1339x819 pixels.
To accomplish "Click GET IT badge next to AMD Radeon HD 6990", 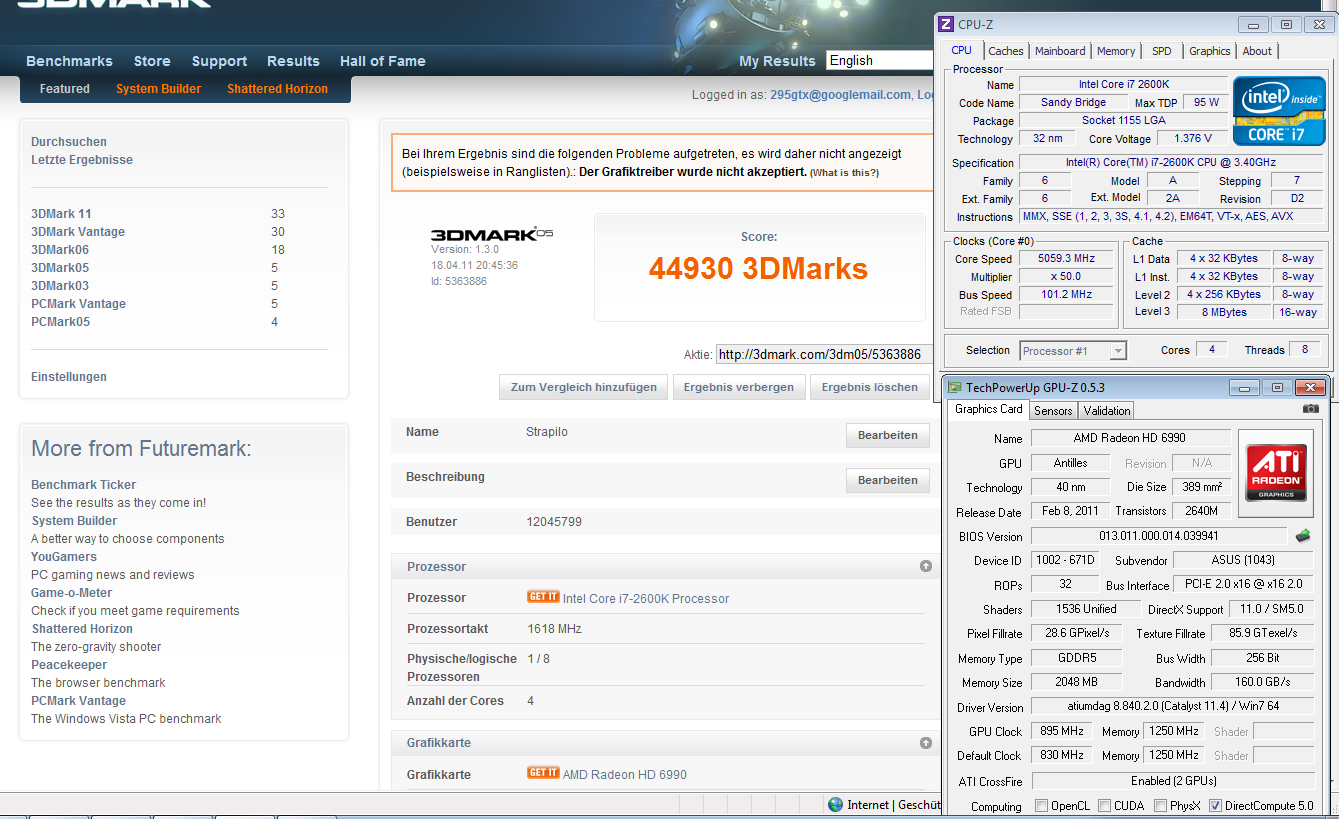I will pos(543,773).
